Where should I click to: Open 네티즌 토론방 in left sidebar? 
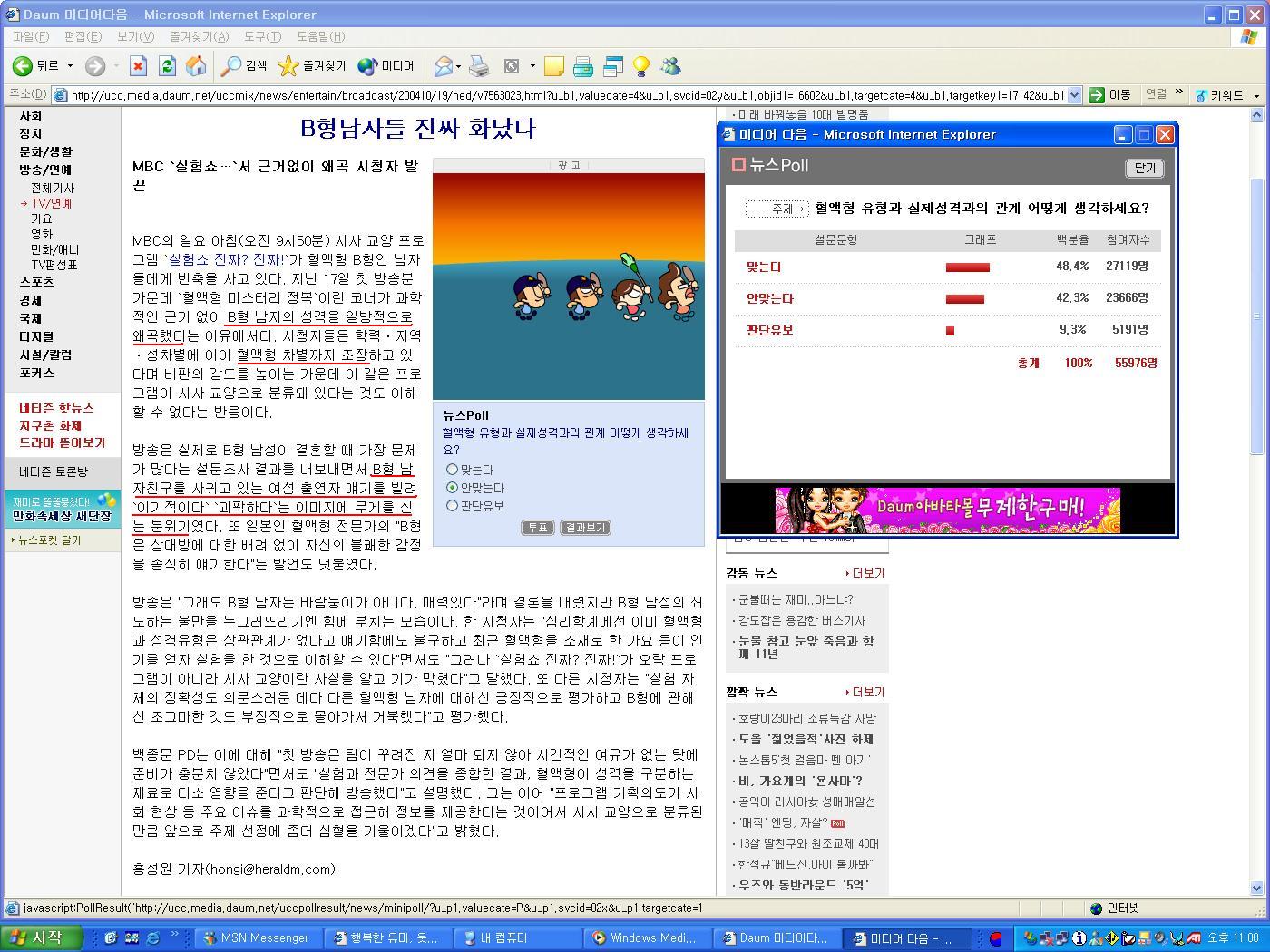[54, 471]
